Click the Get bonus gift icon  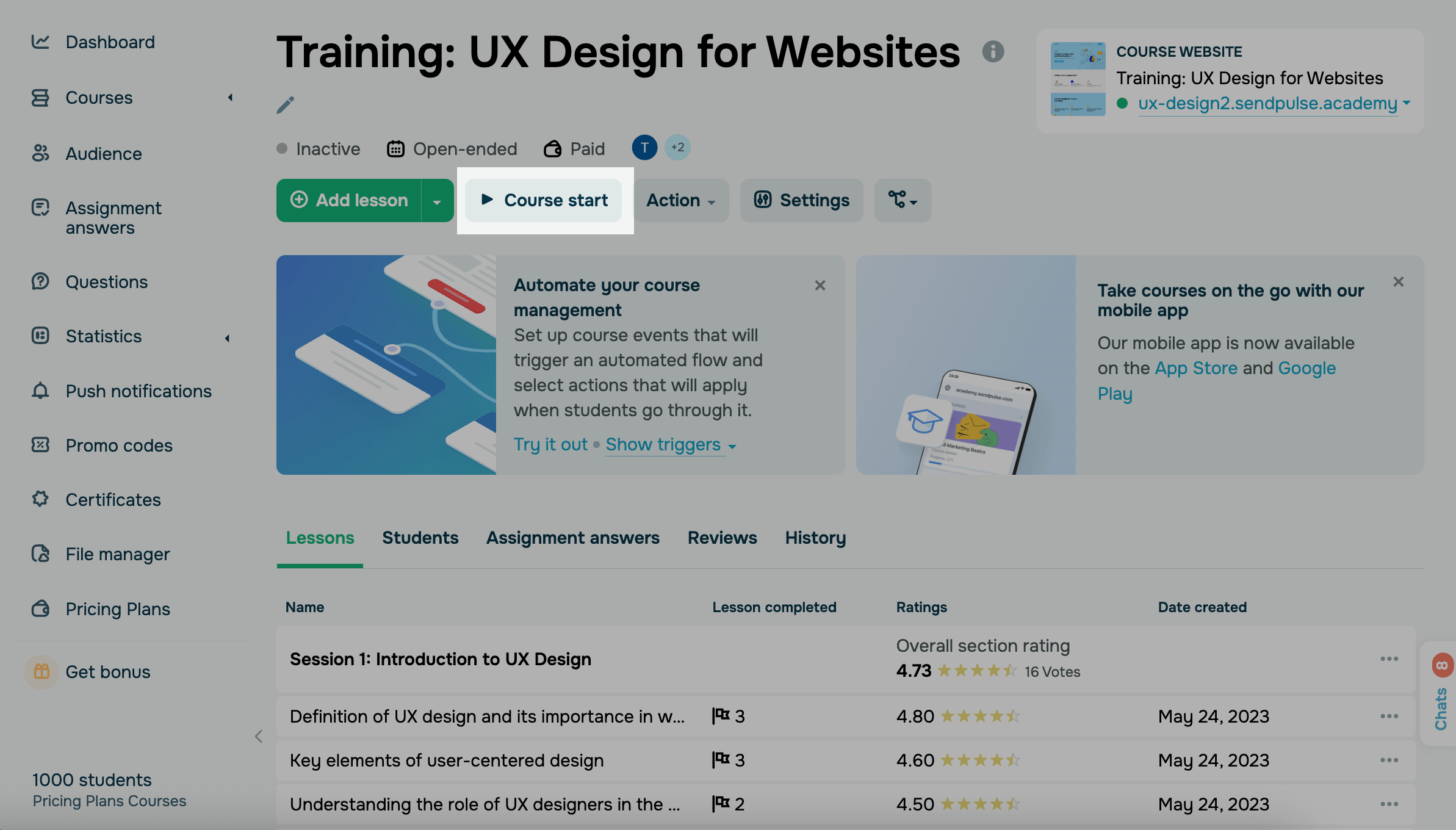tap(41, 672)
